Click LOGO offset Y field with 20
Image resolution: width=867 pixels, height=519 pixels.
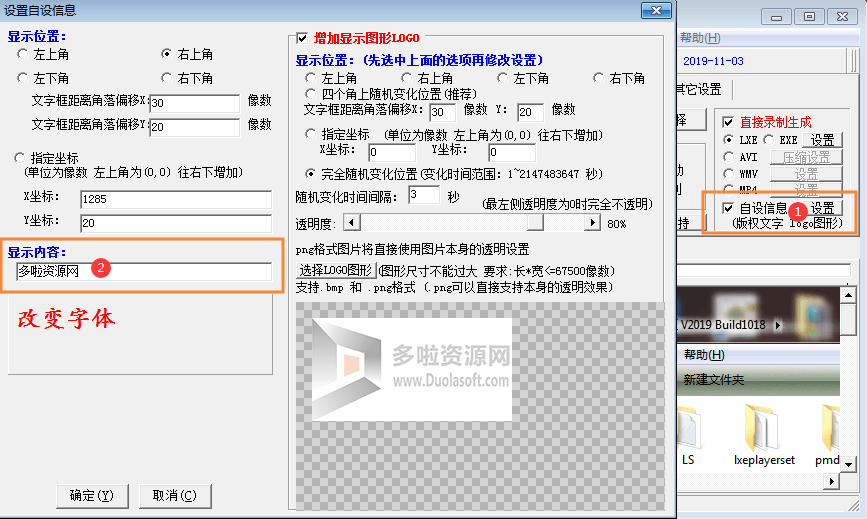[530, 112]
